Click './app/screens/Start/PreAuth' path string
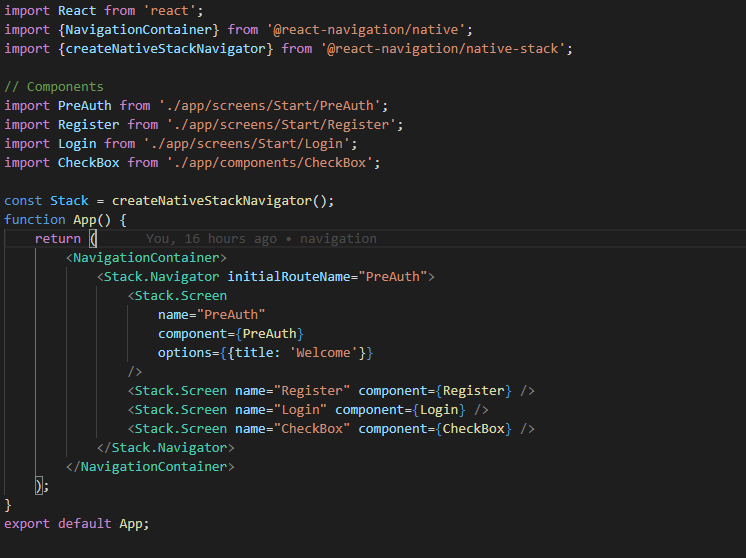Image resolution: width=746 pixels, height=558 pixels. [x=270, y=106]
